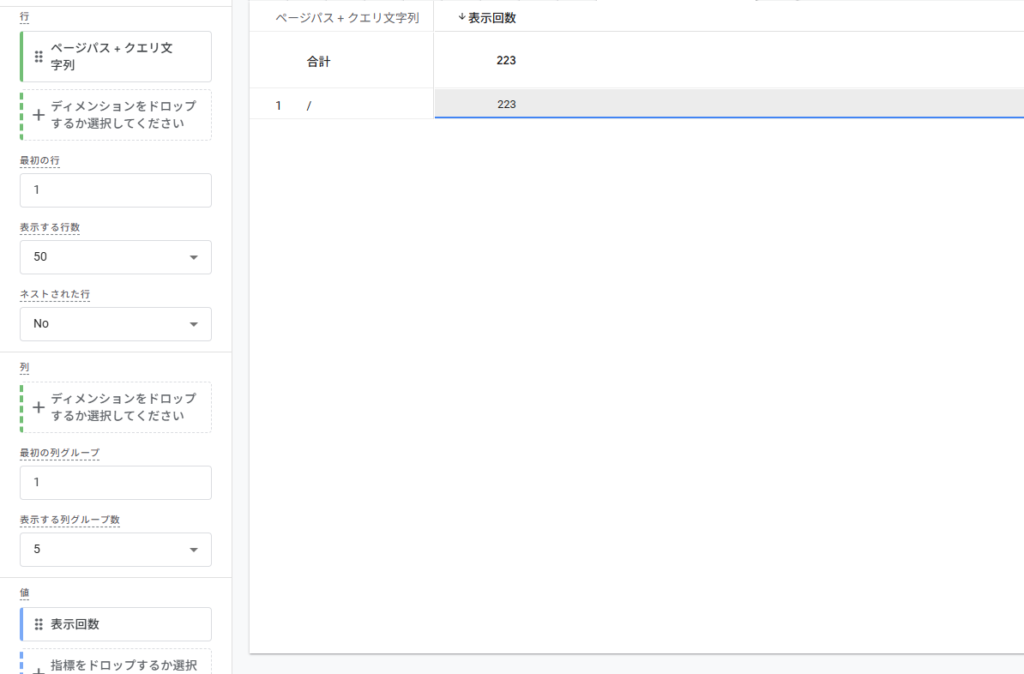Click the 値 section label
The image size is (1024, 674).
(x=25, y=593)
